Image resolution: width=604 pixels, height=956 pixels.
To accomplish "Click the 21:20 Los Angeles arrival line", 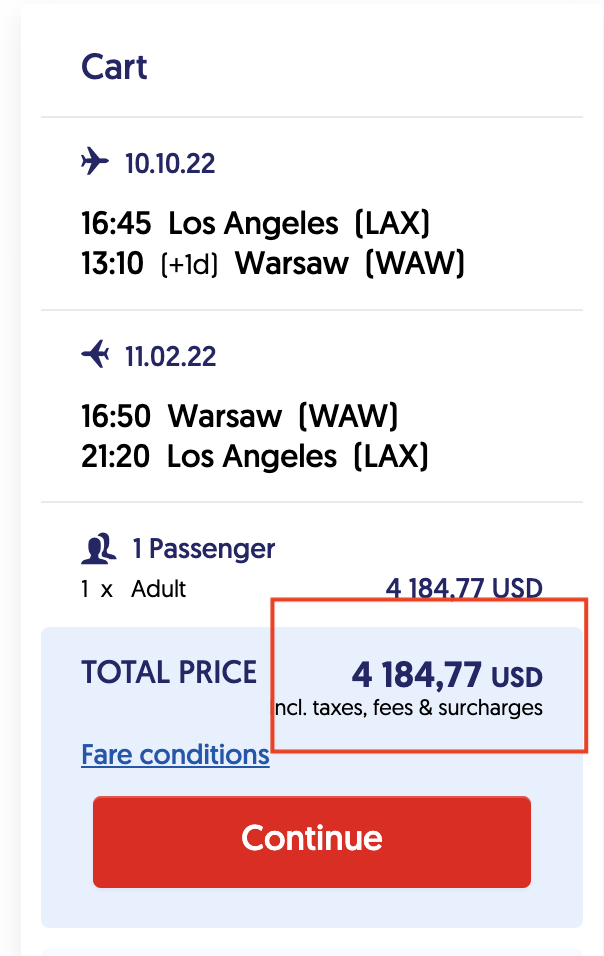I will coord(254,457).
